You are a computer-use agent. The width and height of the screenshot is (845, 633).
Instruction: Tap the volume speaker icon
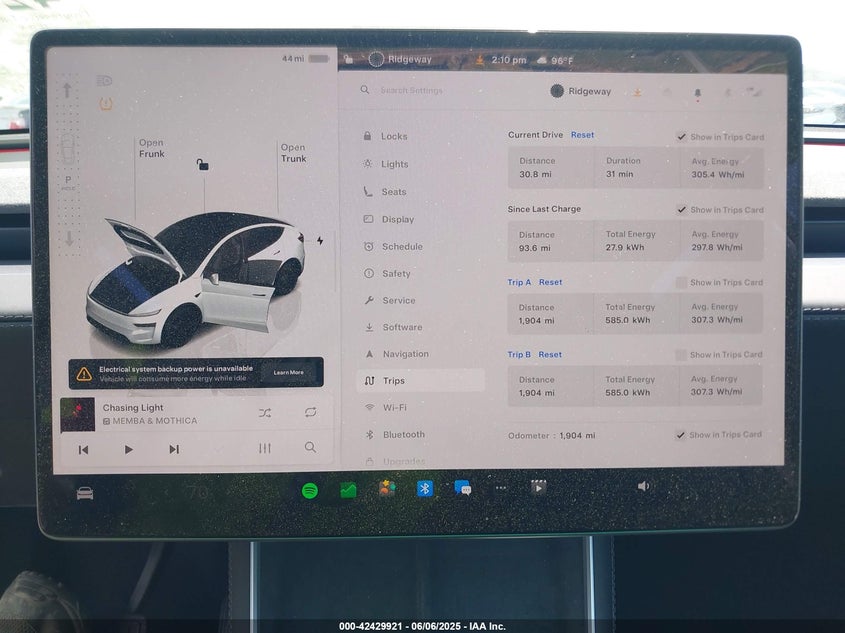click(x=643, y=487)
